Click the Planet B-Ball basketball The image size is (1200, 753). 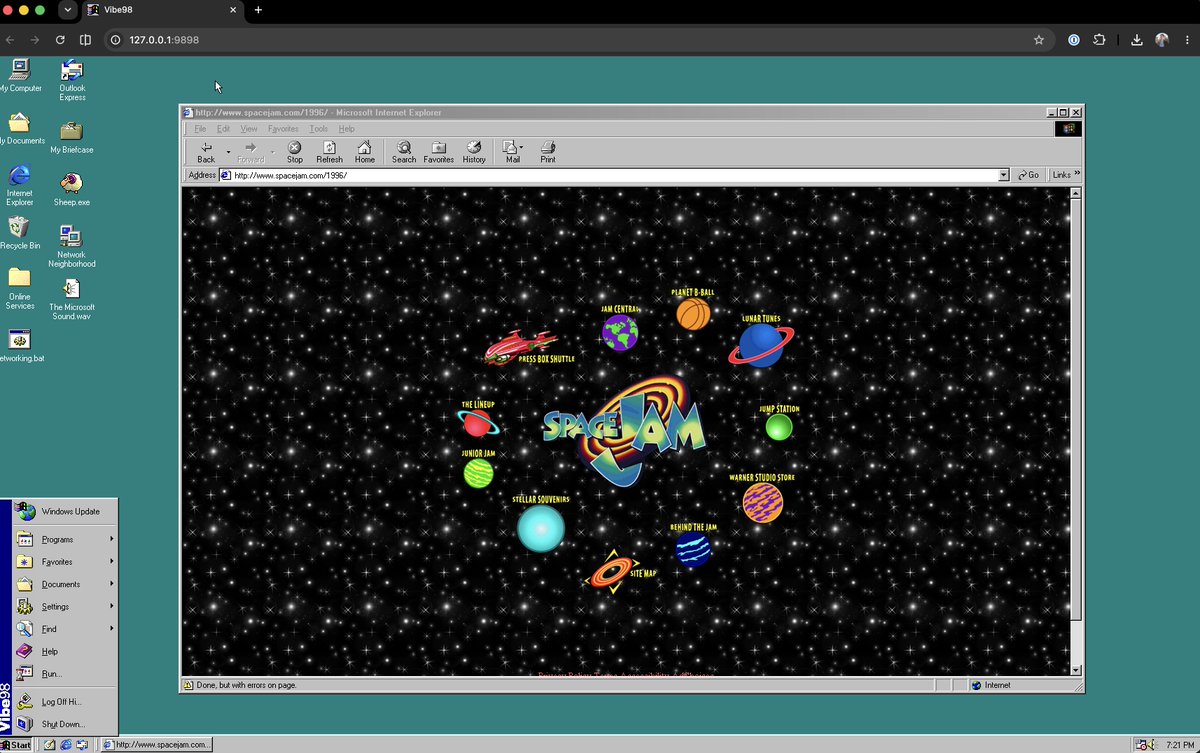(x=693, y=313)
